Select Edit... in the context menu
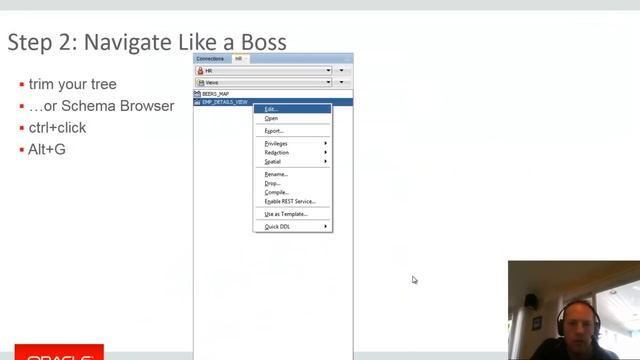 292,109
